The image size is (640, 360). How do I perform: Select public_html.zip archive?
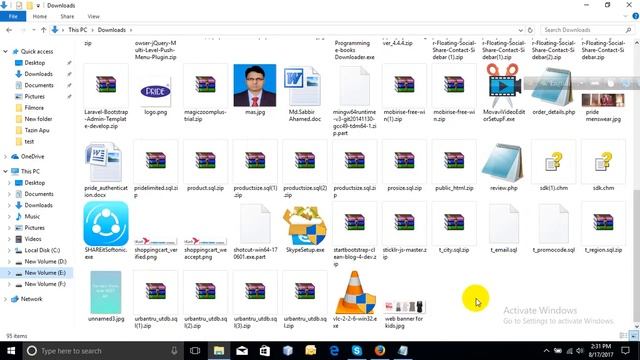454,160
